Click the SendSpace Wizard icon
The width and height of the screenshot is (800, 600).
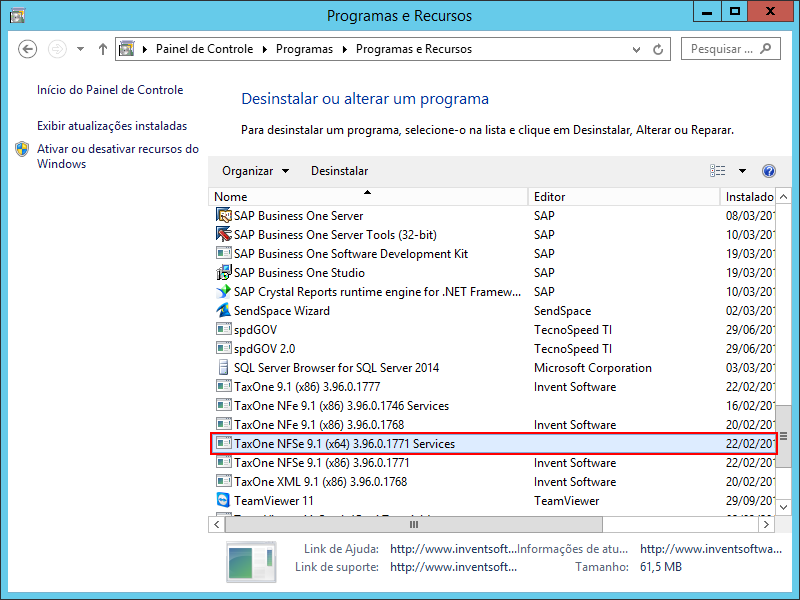pos(223,310)
